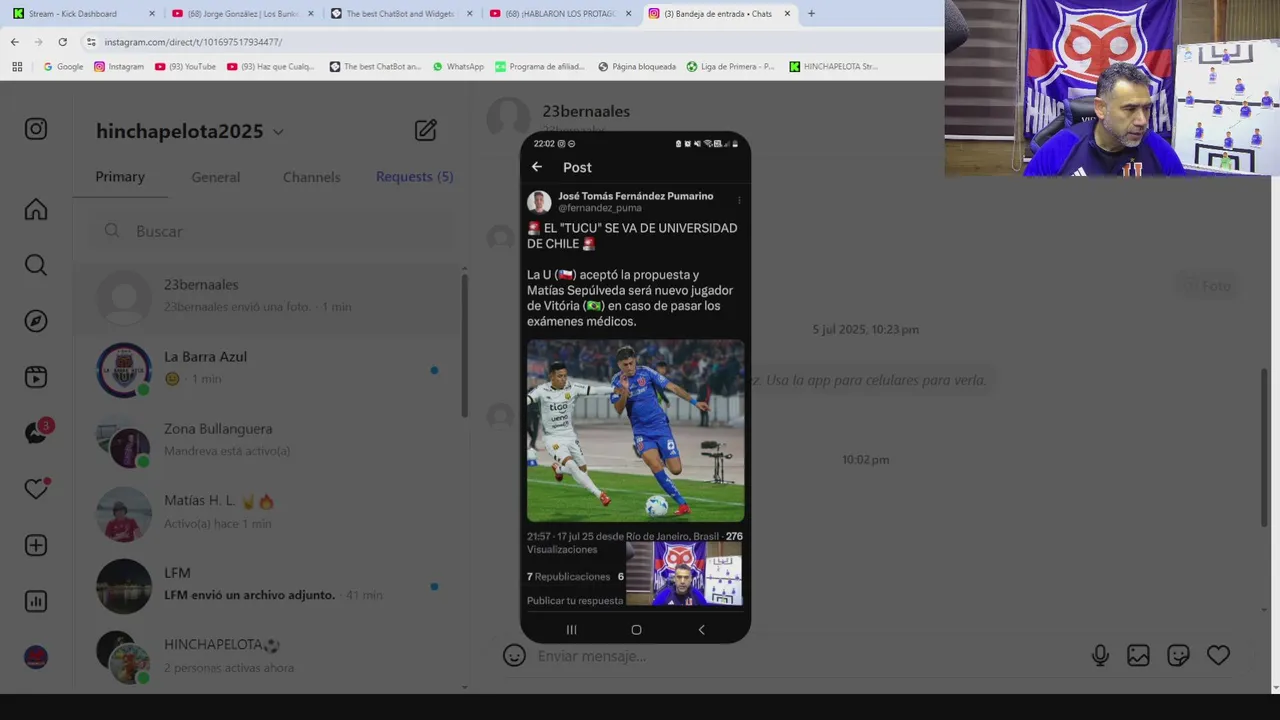
Task: Start a new message with pencil icon
Action: (x=426, y=130)
